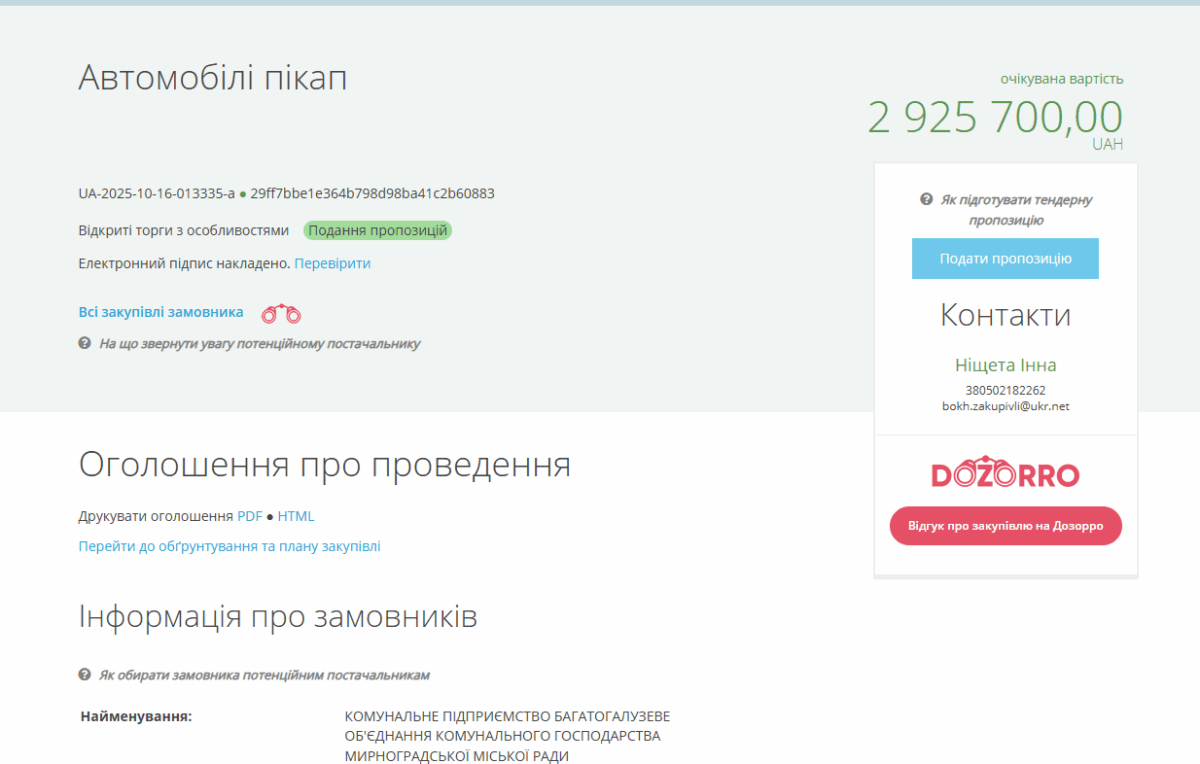Click contact name 'Ніщета Інна'

click(x=1005, y=365)
